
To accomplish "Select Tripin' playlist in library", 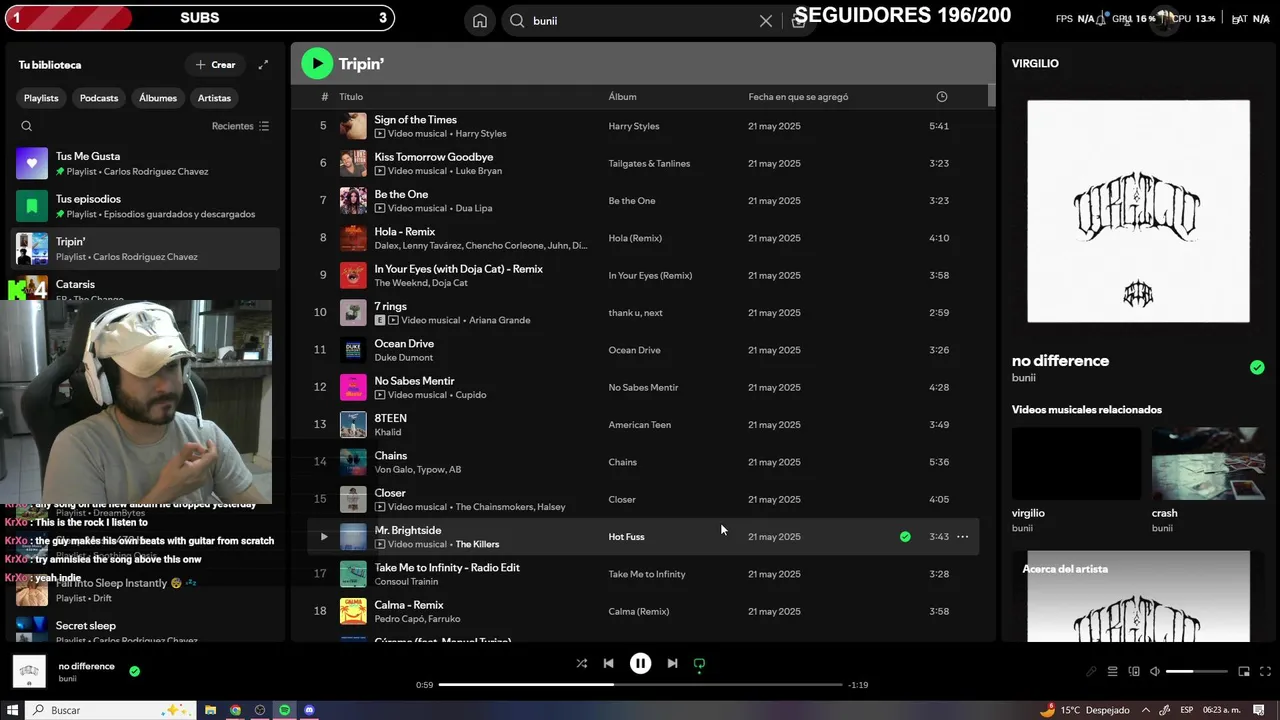I will point(146,249).
